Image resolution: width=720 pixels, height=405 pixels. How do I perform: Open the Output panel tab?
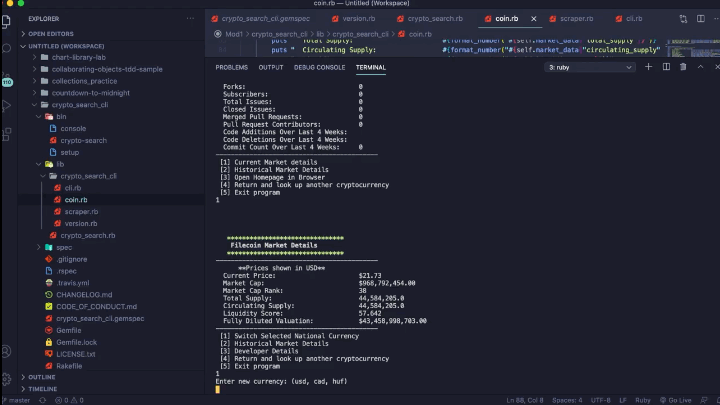pyautogui.click(x=270, y=68)
